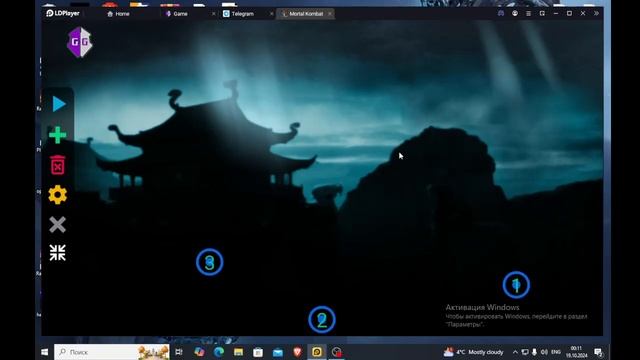Screen dimensions: 640x360
Task: Open the Windows Start menu
Action: [44, 352]
